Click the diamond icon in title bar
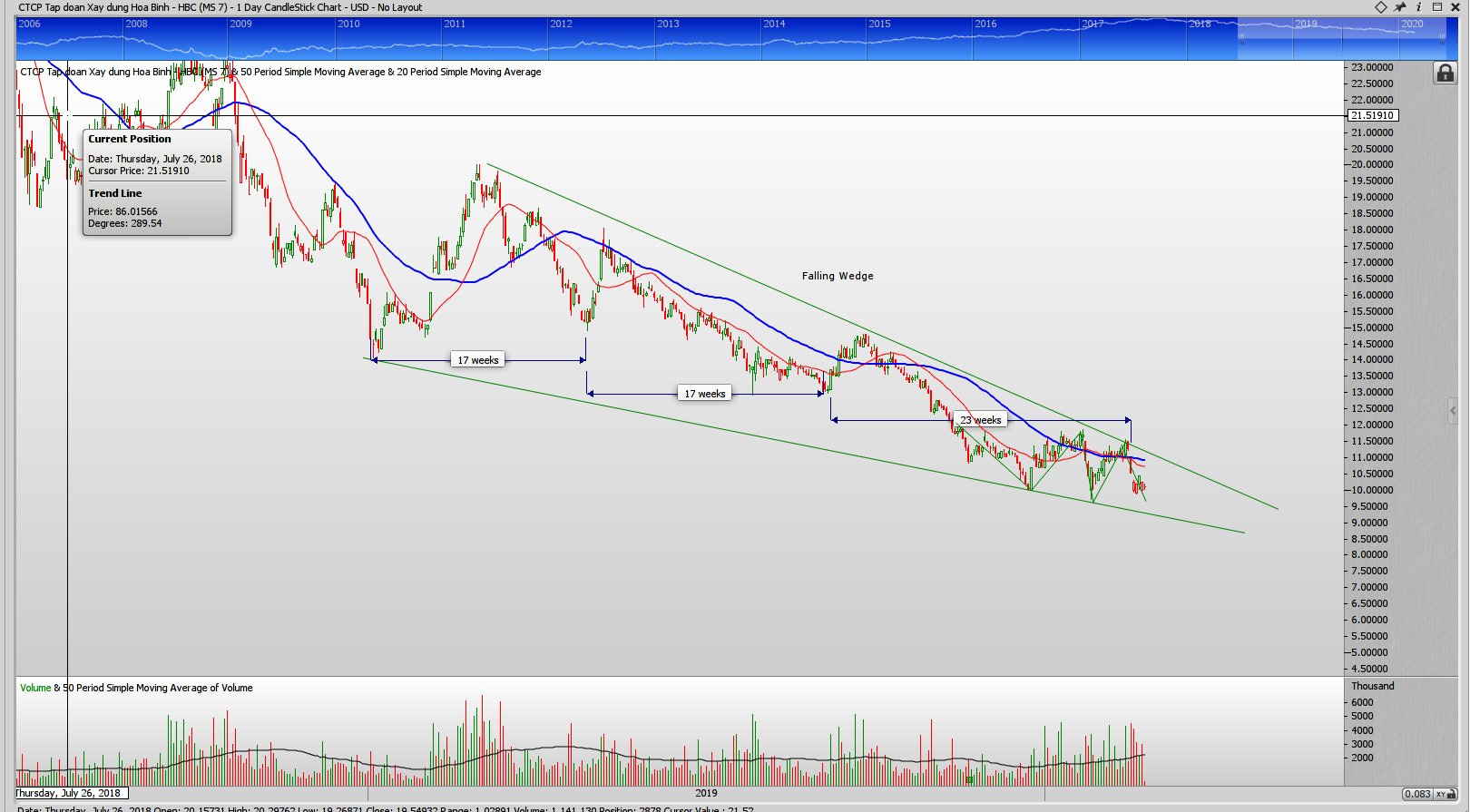The height and width of the screenshot is (812, 1470). 1380,7
